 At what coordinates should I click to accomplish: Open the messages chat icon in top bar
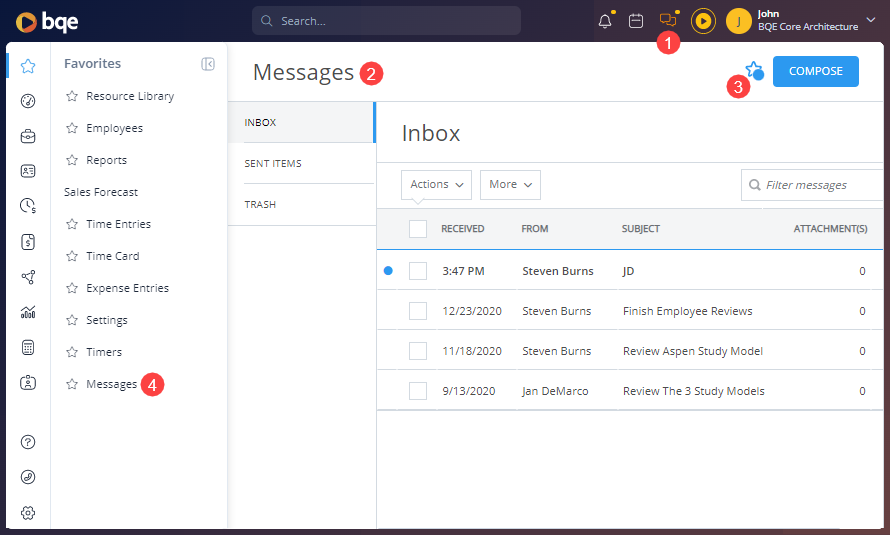pyautogui.click(x=668, y=20)
